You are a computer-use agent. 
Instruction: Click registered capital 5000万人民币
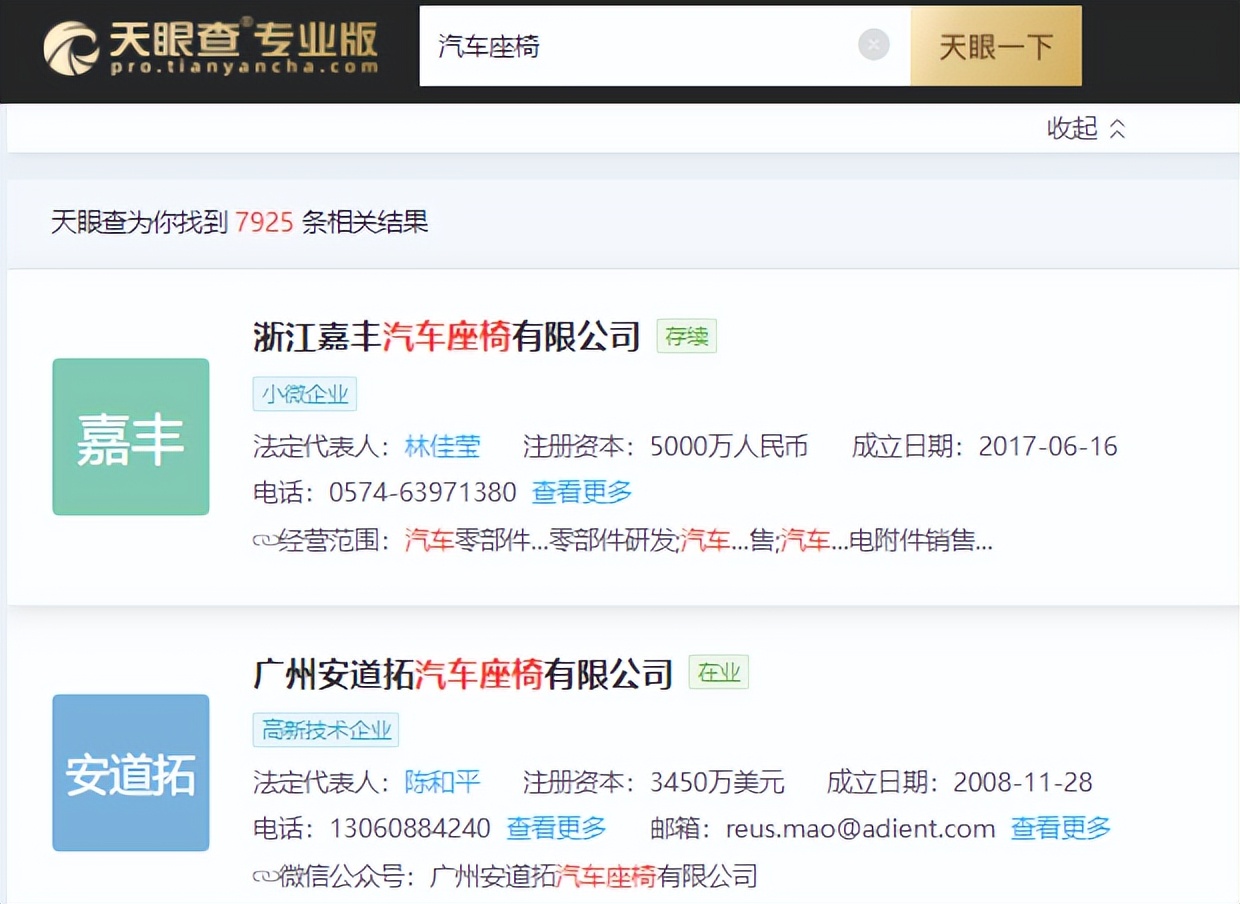click(x=729, y=446)
